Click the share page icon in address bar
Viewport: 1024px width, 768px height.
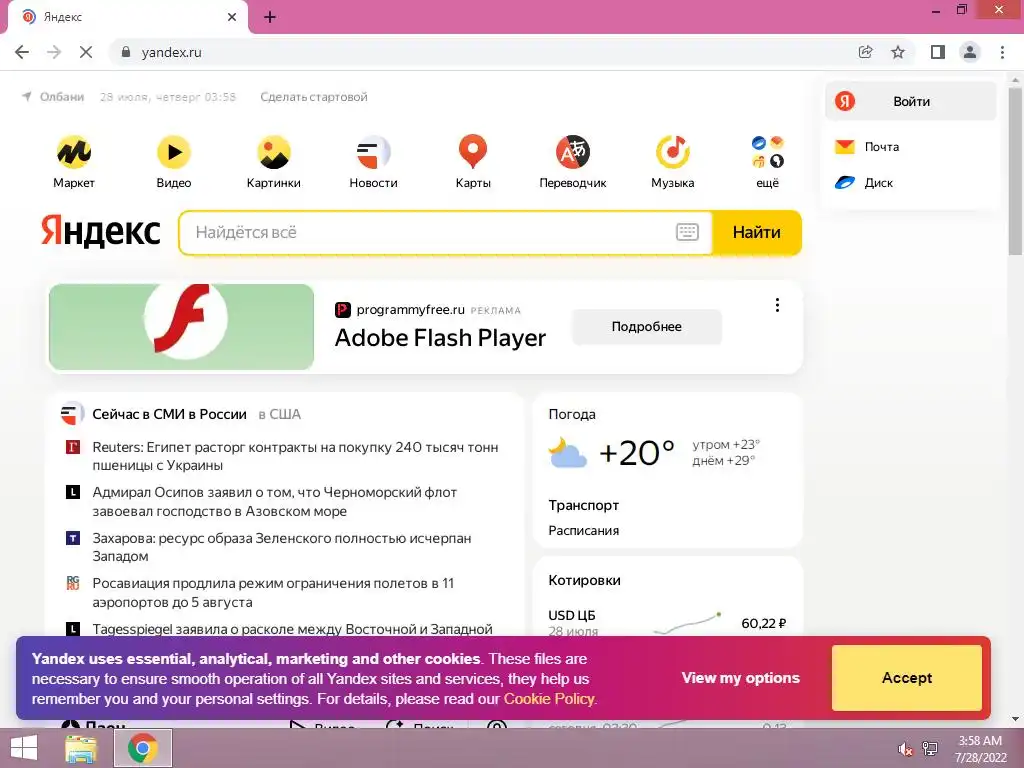(x=865, y=52)
